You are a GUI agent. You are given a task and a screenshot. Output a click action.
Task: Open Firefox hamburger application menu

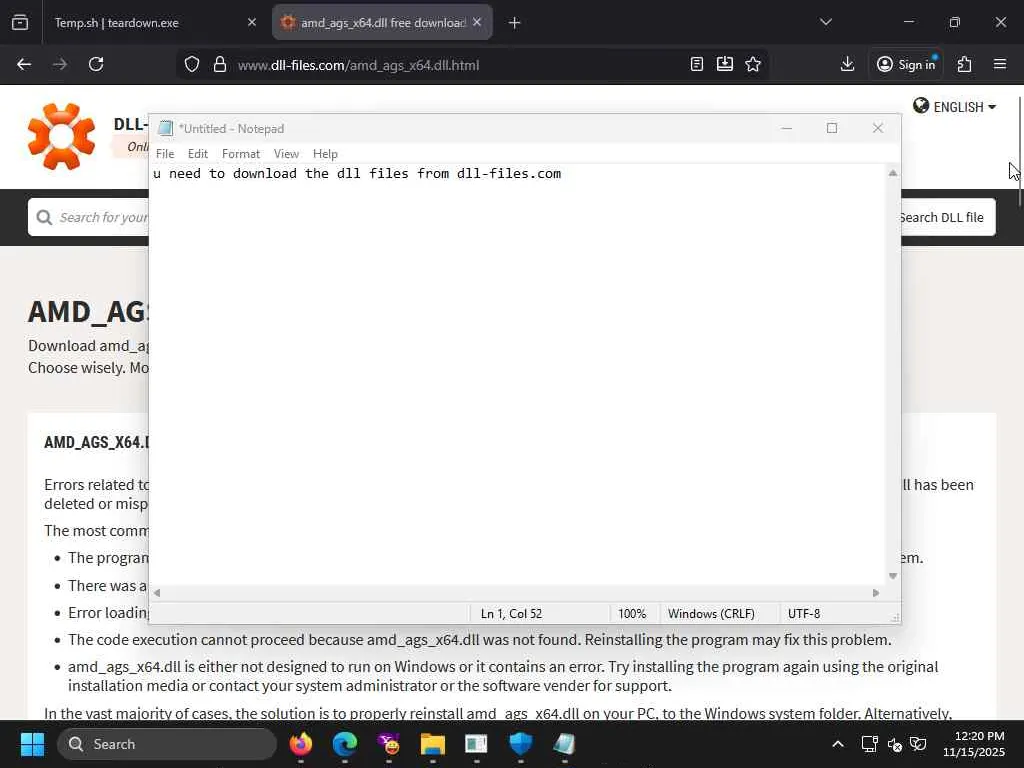pos(1000,64)
